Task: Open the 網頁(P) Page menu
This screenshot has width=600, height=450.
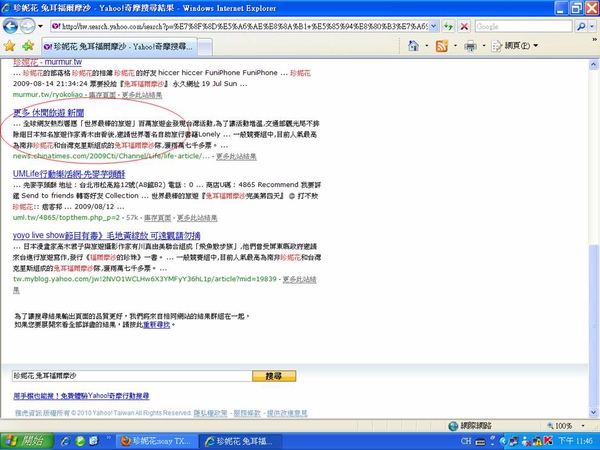Action: 515,46
